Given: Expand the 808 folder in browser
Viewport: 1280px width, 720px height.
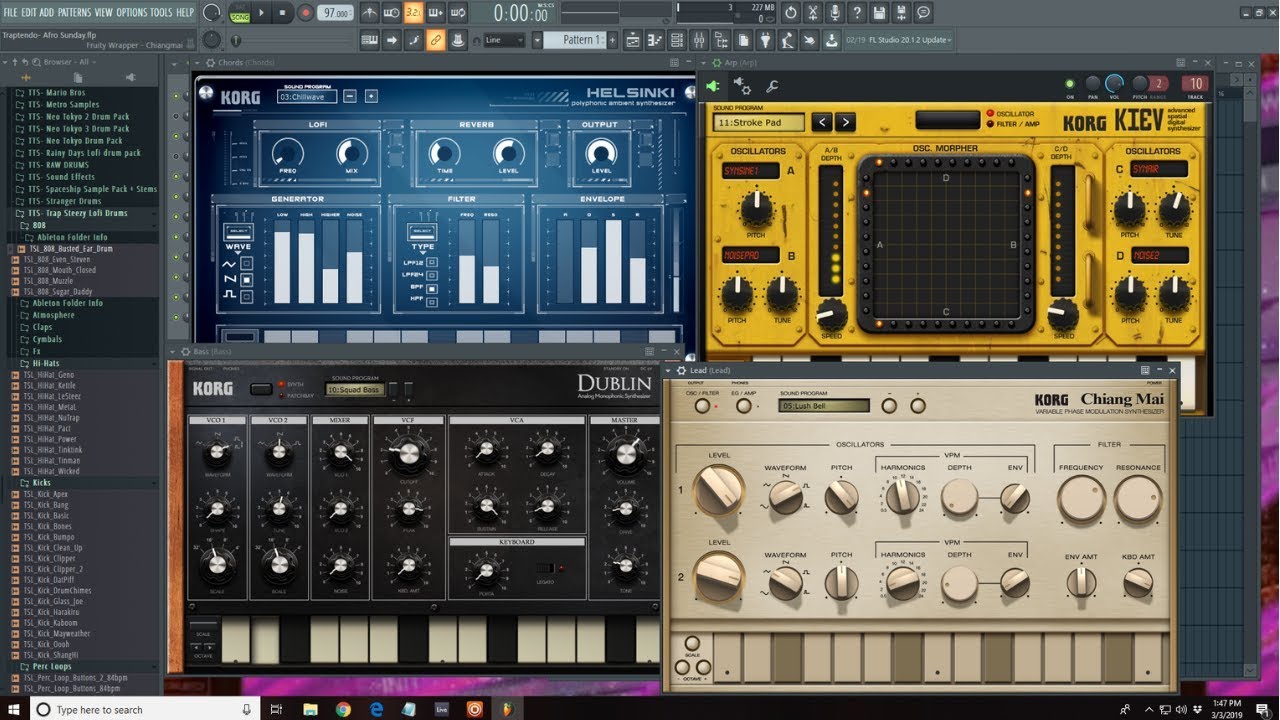Looking at the screenshot, I should coord(40,225).
